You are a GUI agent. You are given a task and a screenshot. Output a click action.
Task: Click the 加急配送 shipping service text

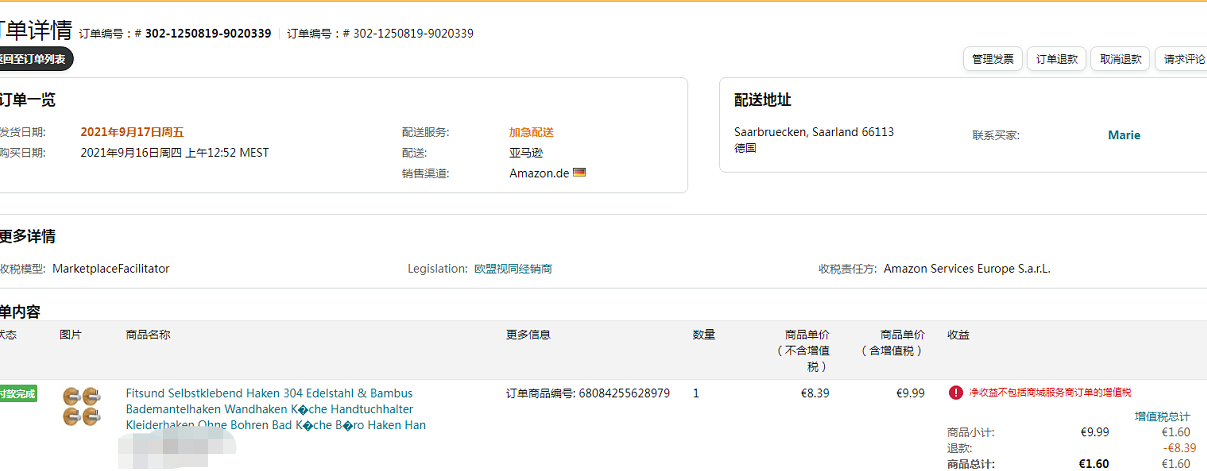[x=531, y=132]
